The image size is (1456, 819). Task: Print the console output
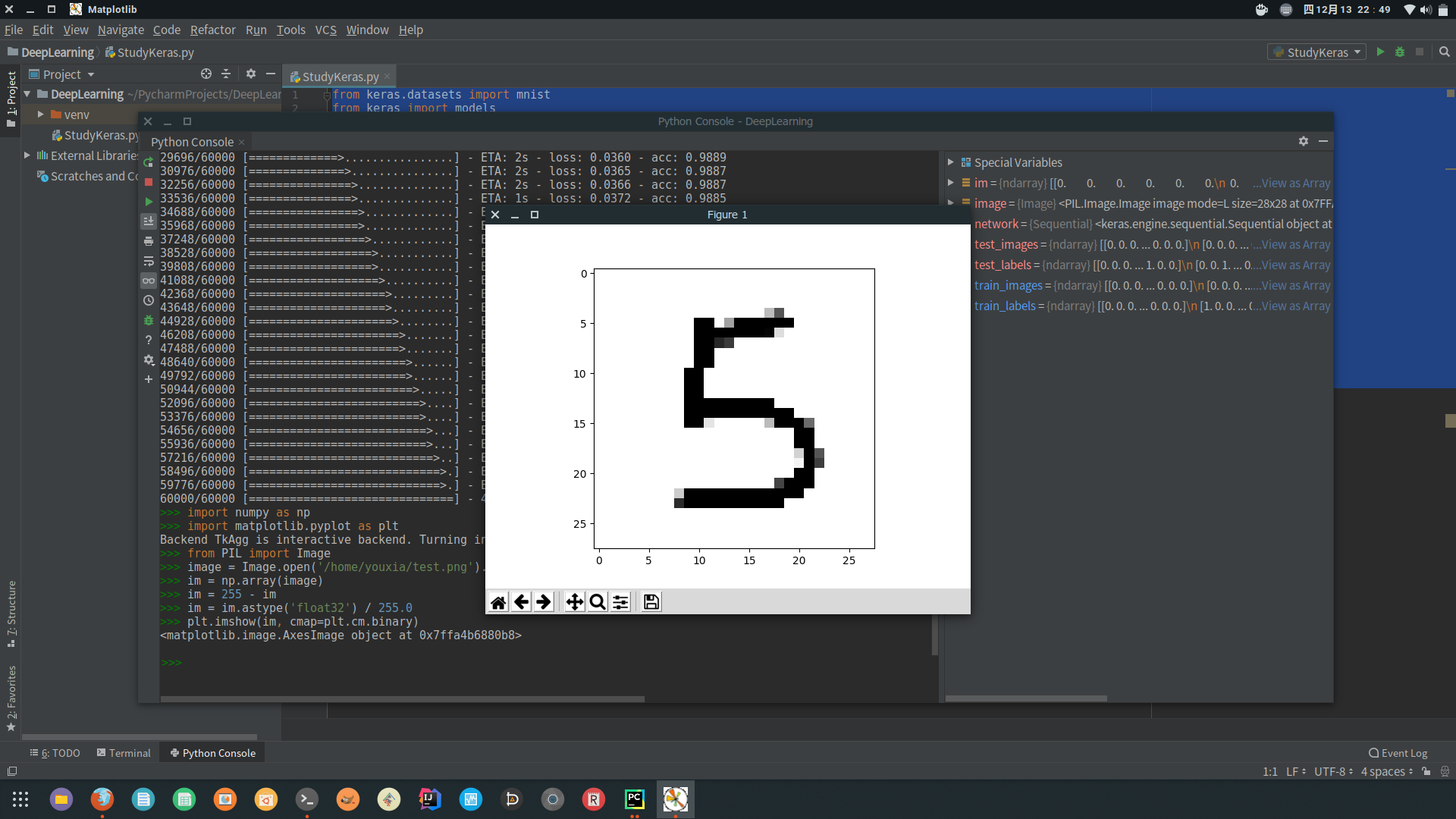[x=149, y=241]
